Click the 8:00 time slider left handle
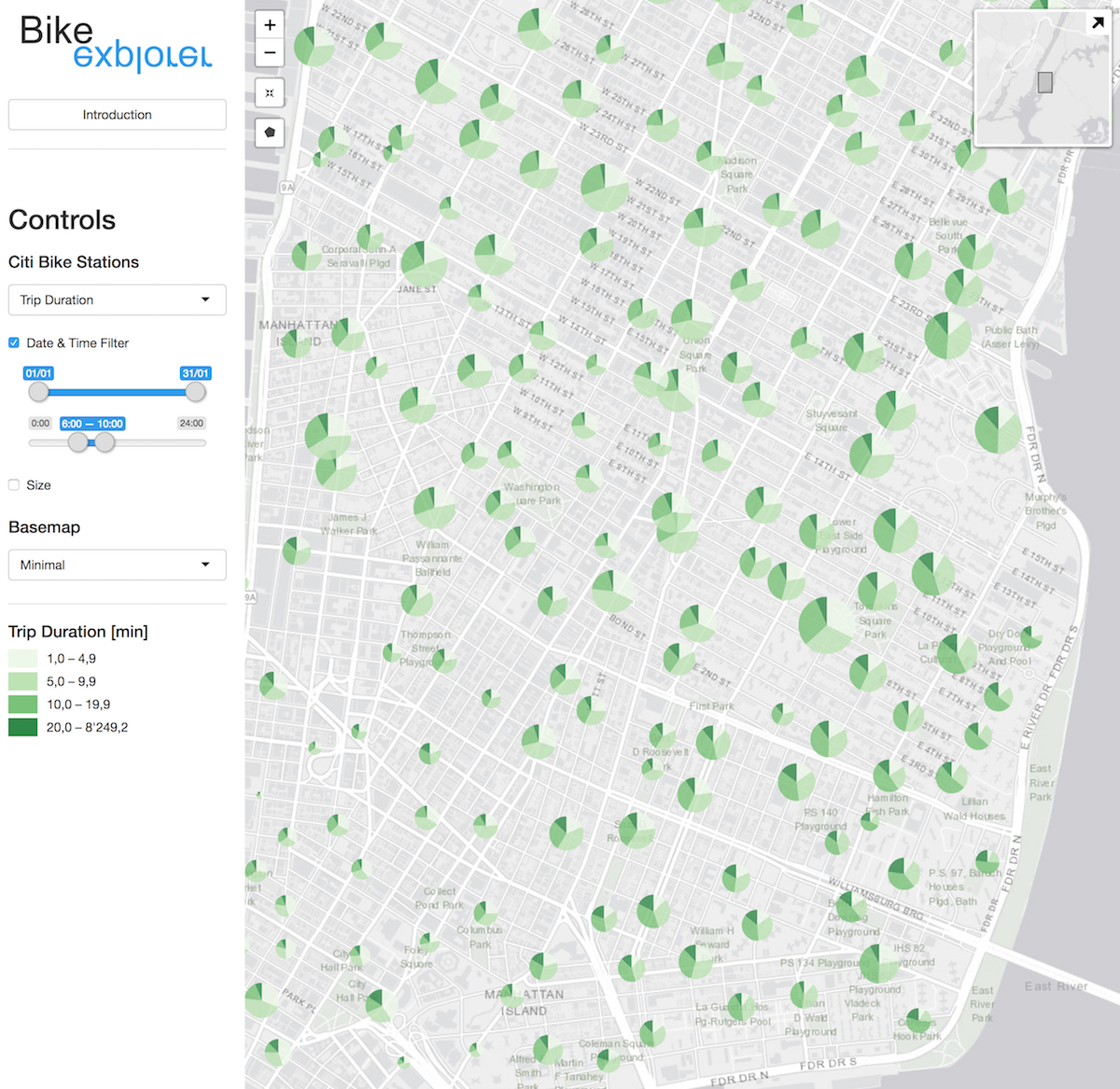Viewport: 1120px width, 1089px height. tap(78, 442)
